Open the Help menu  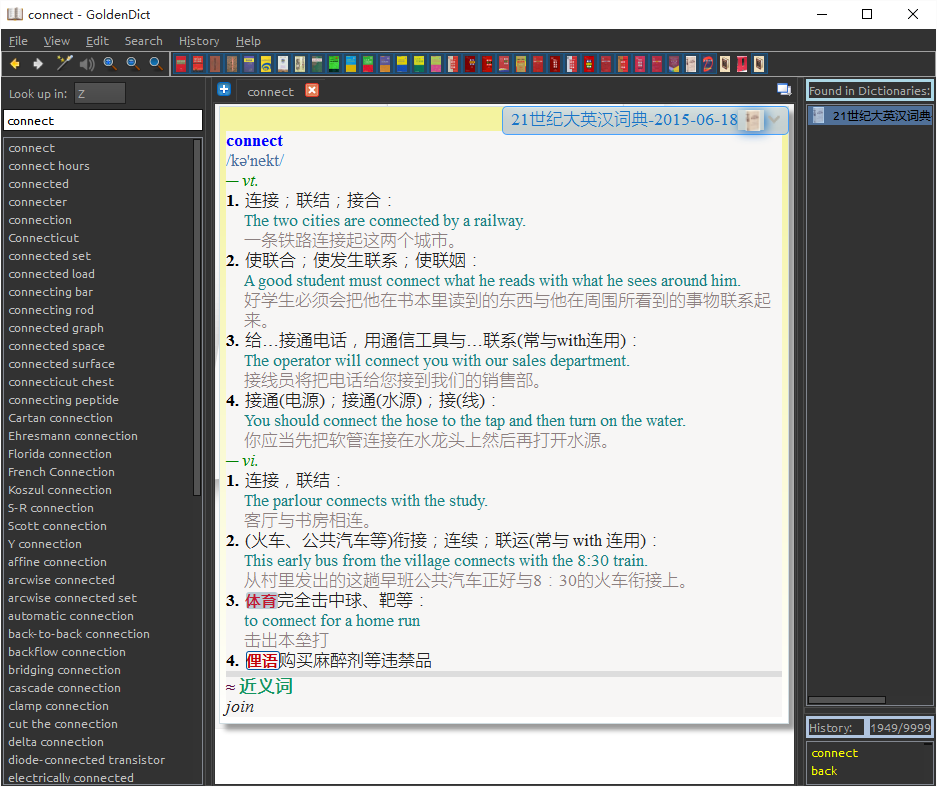pyautogui.click(x=248, y=41)
